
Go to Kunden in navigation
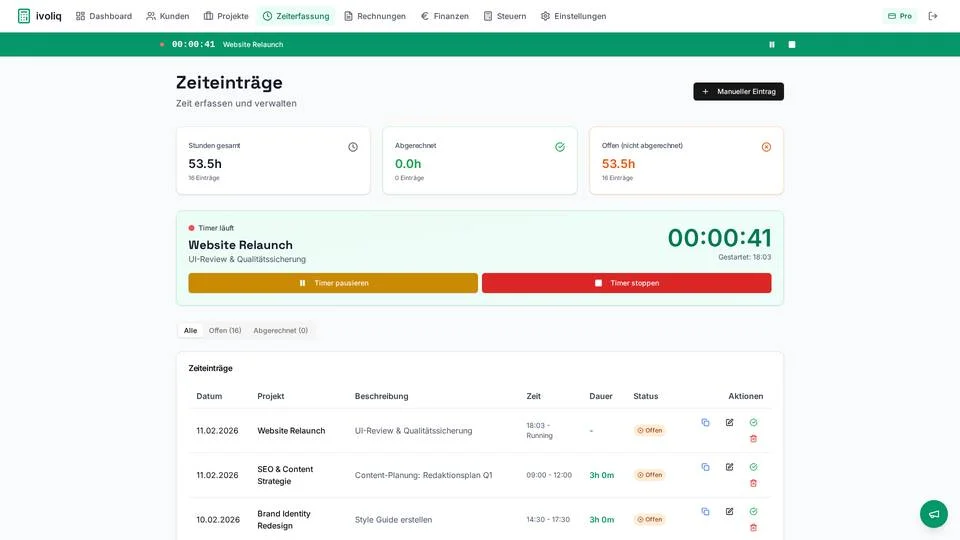[168, 16]
